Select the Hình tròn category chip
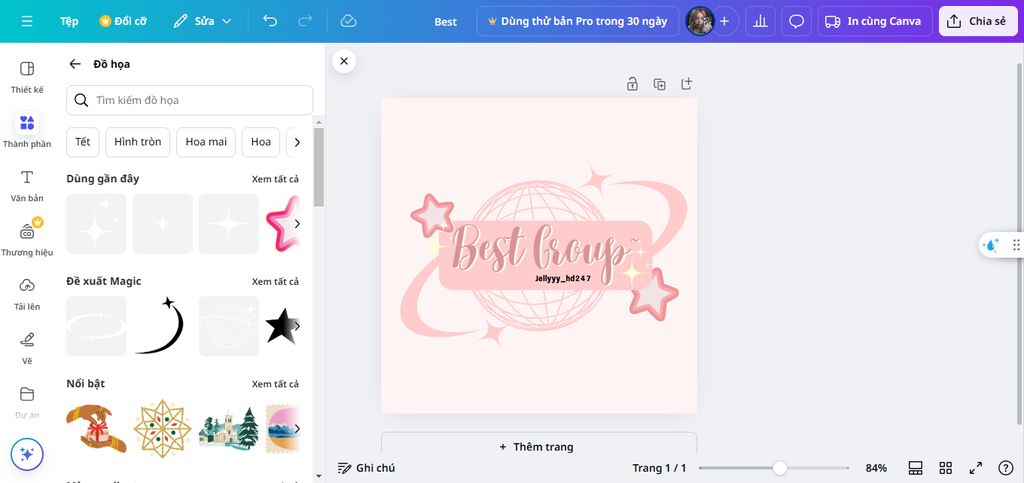1024x483 pixels. pyautogui.click(x=138, y=142)
